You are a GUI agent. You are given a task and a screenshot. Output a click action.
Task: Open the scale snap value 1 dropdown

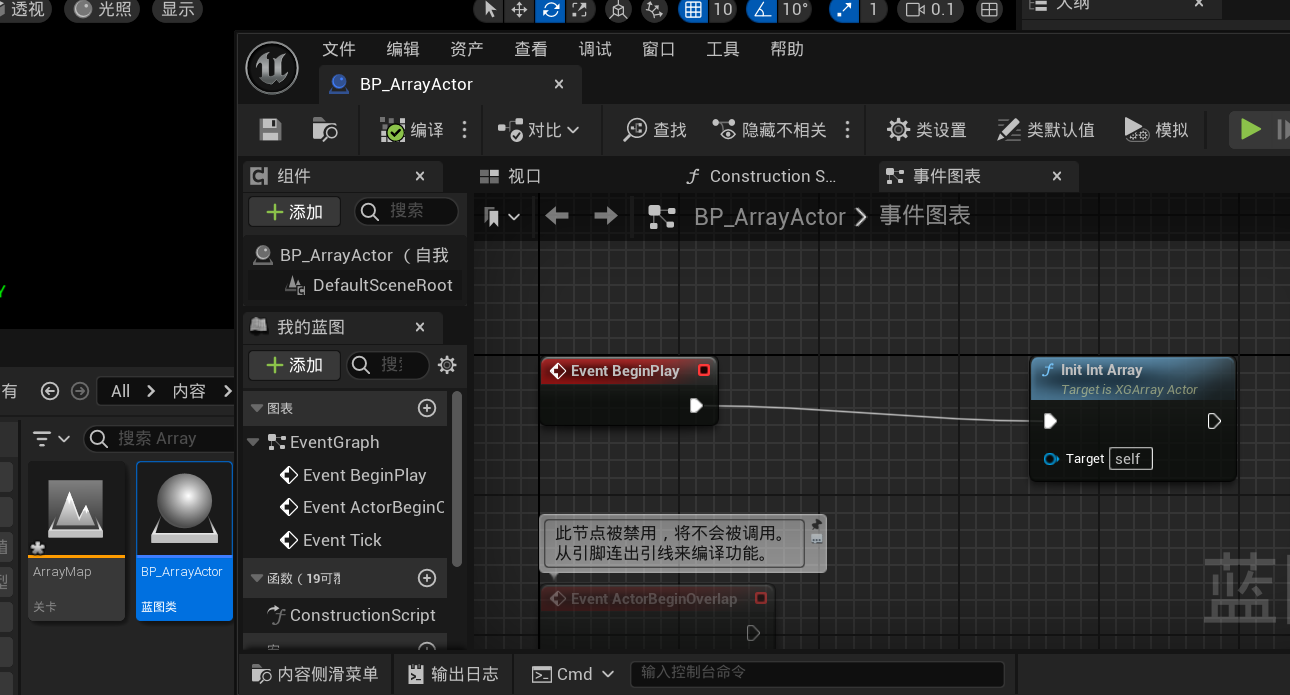[x=873, y=10]
